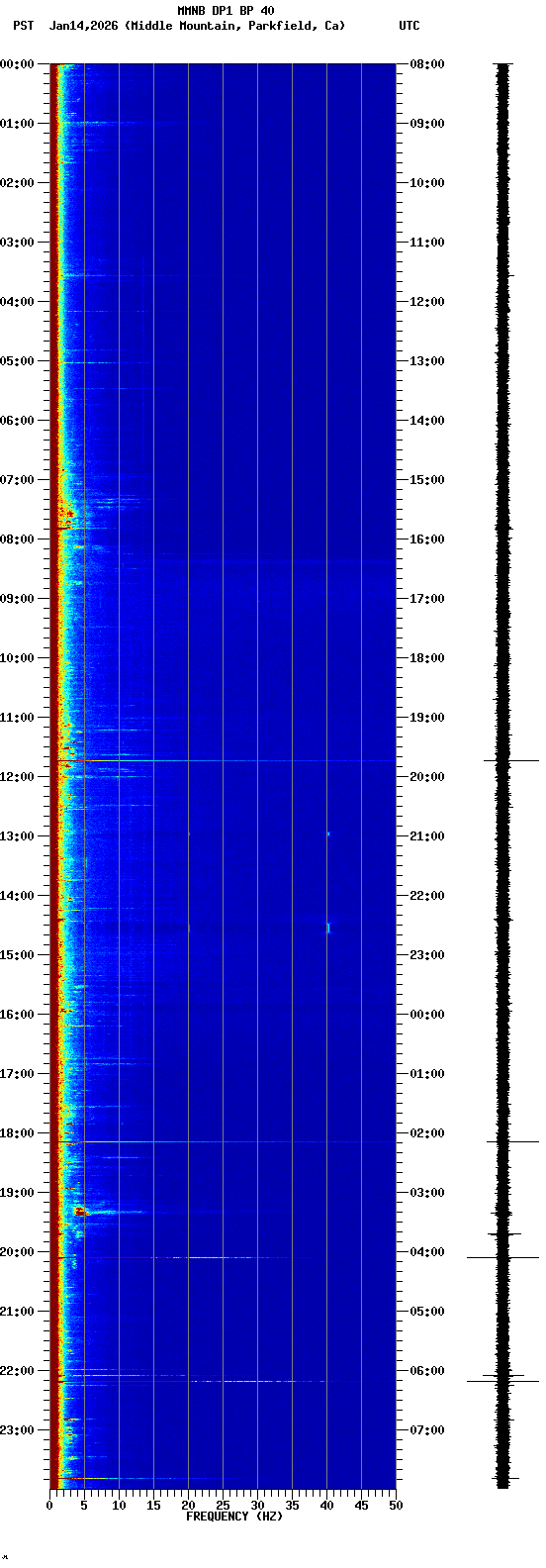Click the 16:00 label on the UTC axis
The height and width of the screenshot is (1568, 546).
pos(427,539)
